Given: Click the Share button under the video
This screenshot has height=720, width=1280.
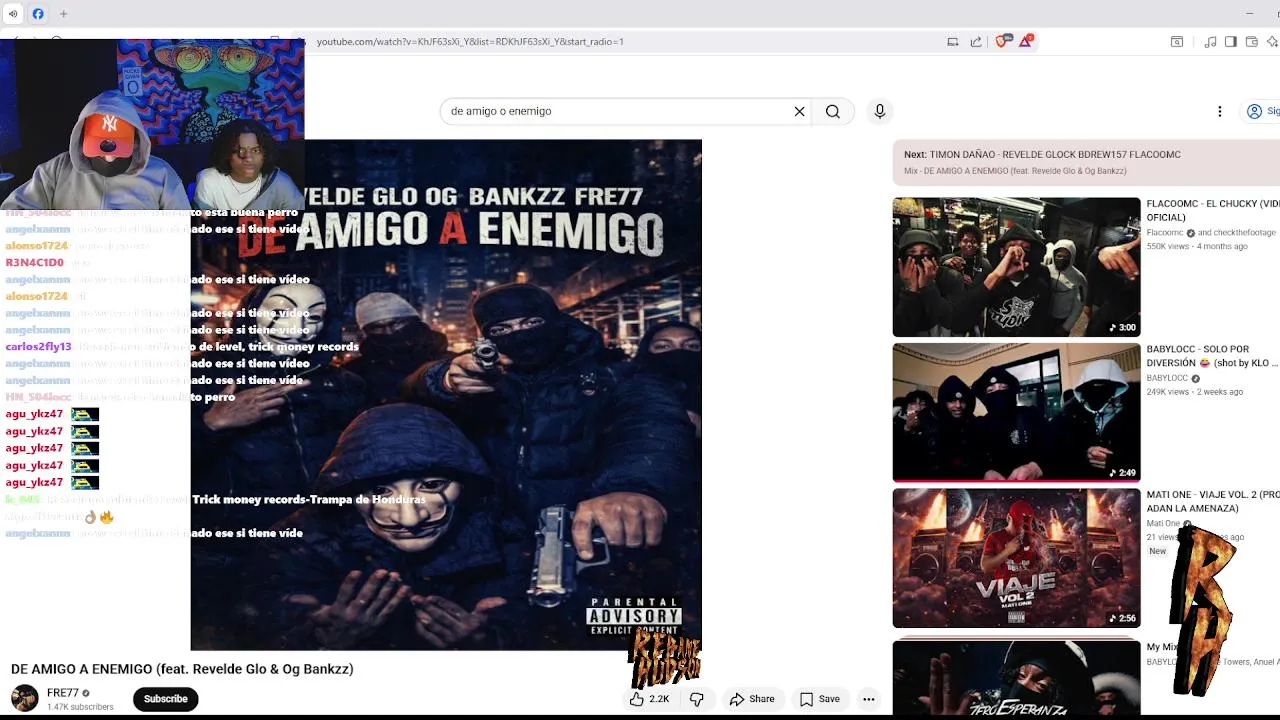Looking at the screenshot, I should pos(752,699).
